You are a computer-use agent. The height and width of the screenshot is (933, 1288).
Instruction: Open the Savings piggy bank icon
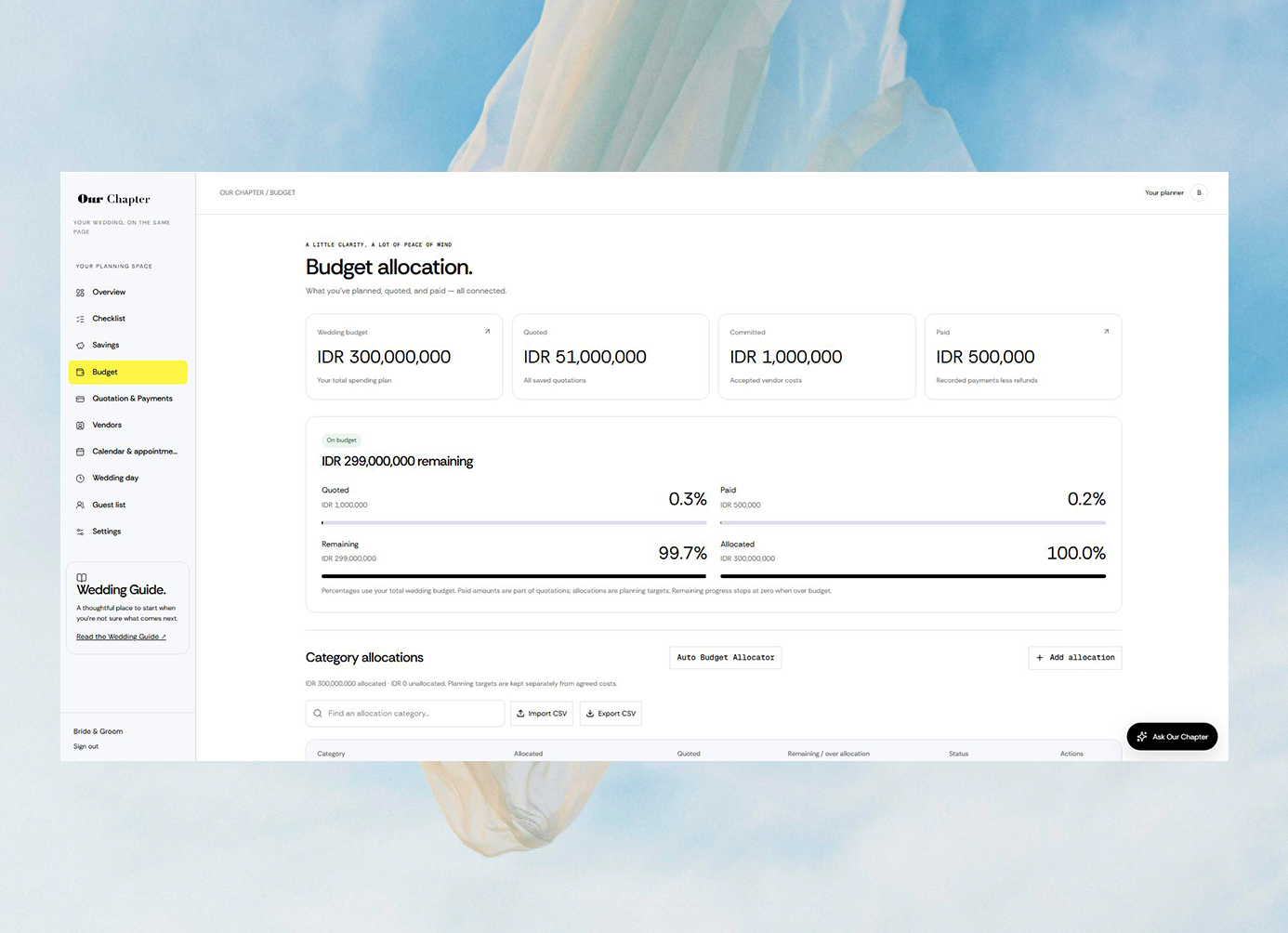80,346
